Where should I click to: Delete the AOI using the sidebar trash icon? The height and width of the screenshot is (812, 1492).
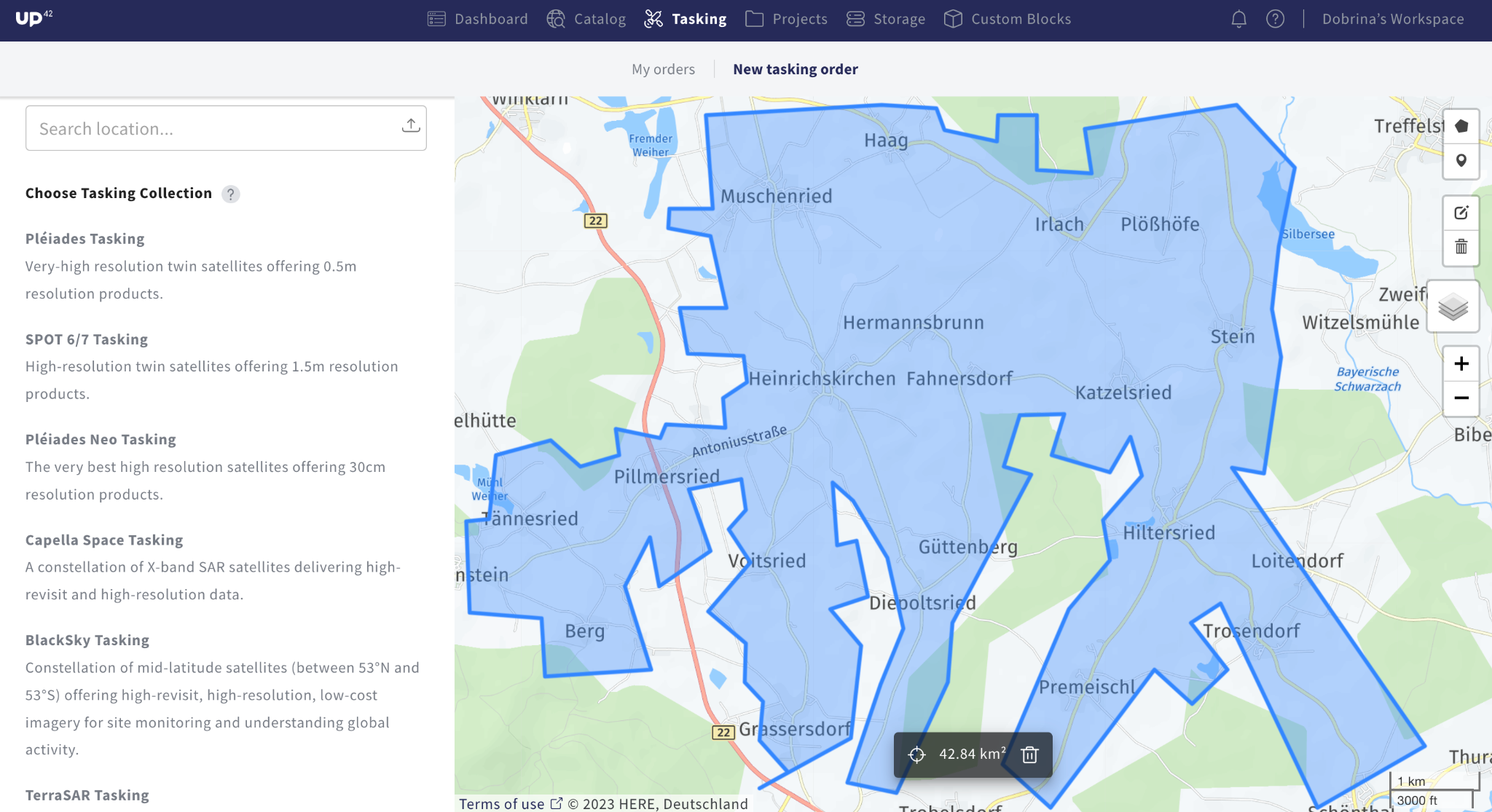point(1461,248)
